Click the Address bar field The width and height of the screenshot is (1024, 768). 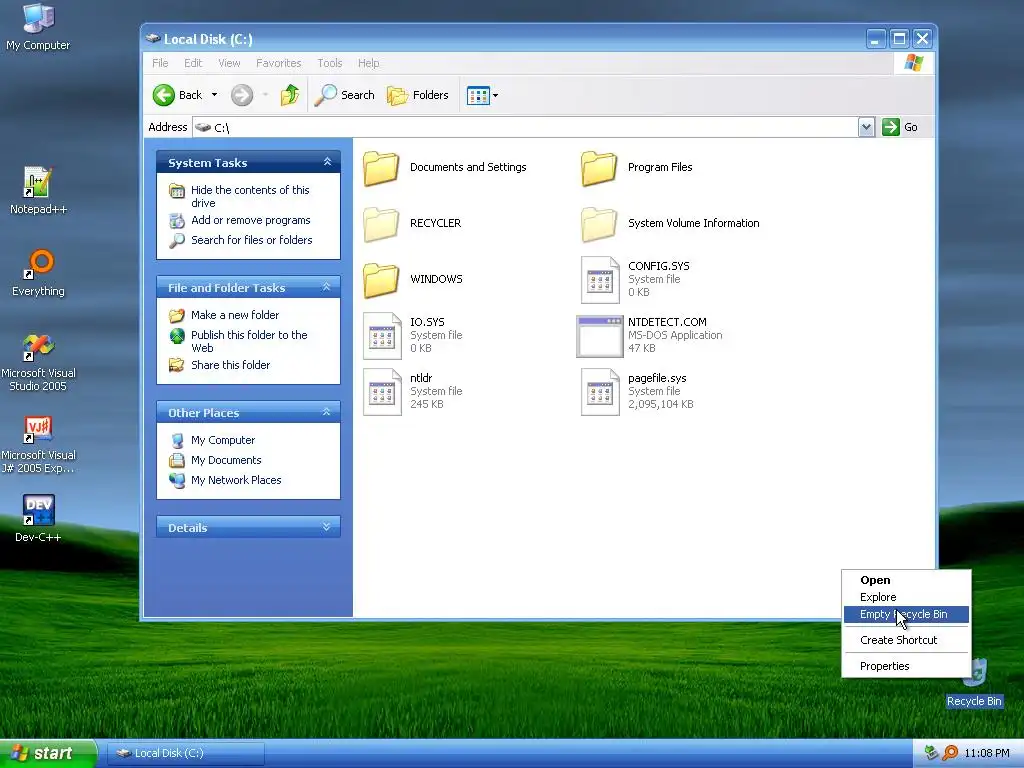point(526,127)
